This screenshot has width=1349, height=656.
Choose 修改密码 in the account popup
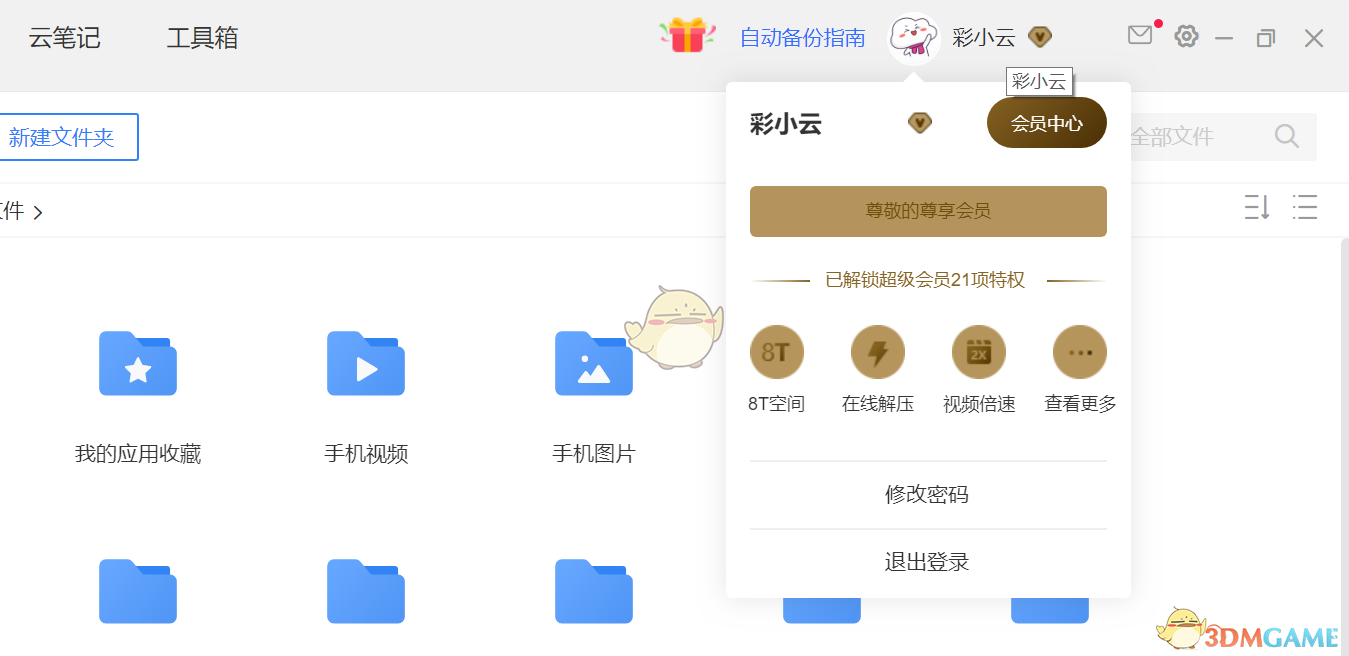928,495
